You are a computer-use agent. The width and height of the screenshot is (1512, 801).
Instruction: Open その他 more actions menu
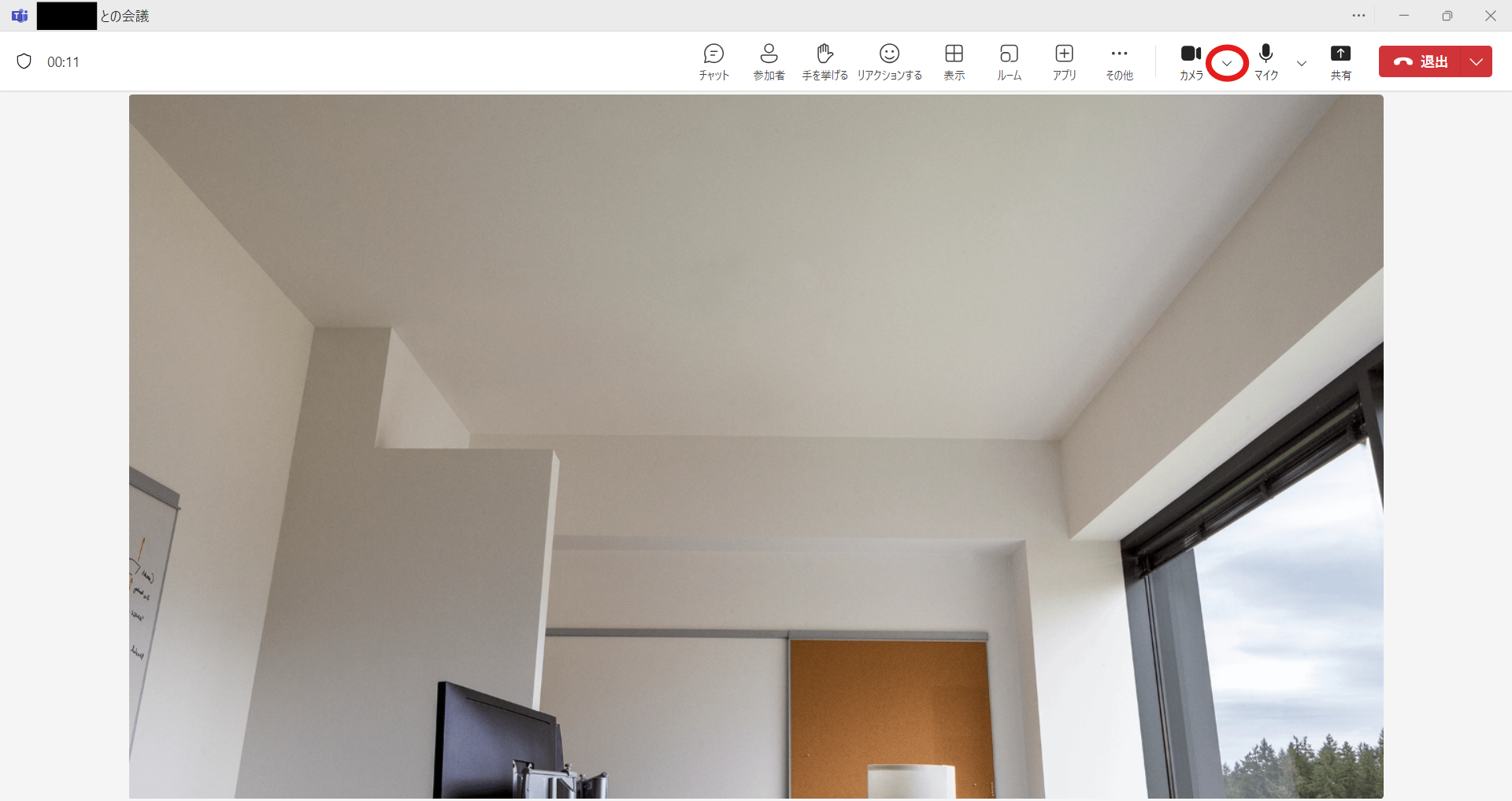point(1119,61)
